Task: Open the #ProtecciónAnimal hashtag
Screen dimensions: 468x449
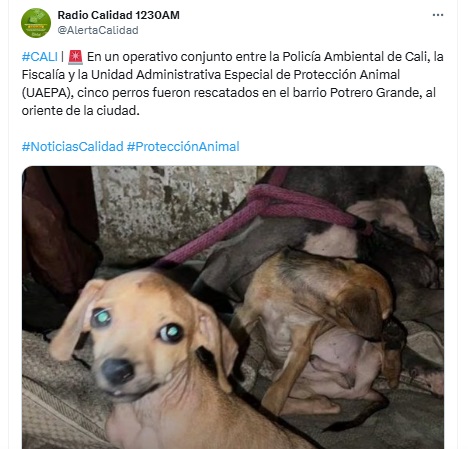Action: [x=183, y=147]
